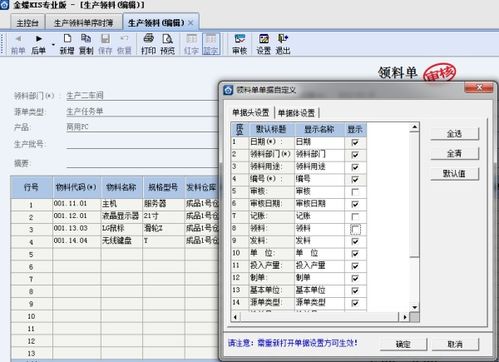The image size is (499, 362).
Task: Toggle display checkbox for 日期 row
Action: pyautogui.click(x=355, y=143)
